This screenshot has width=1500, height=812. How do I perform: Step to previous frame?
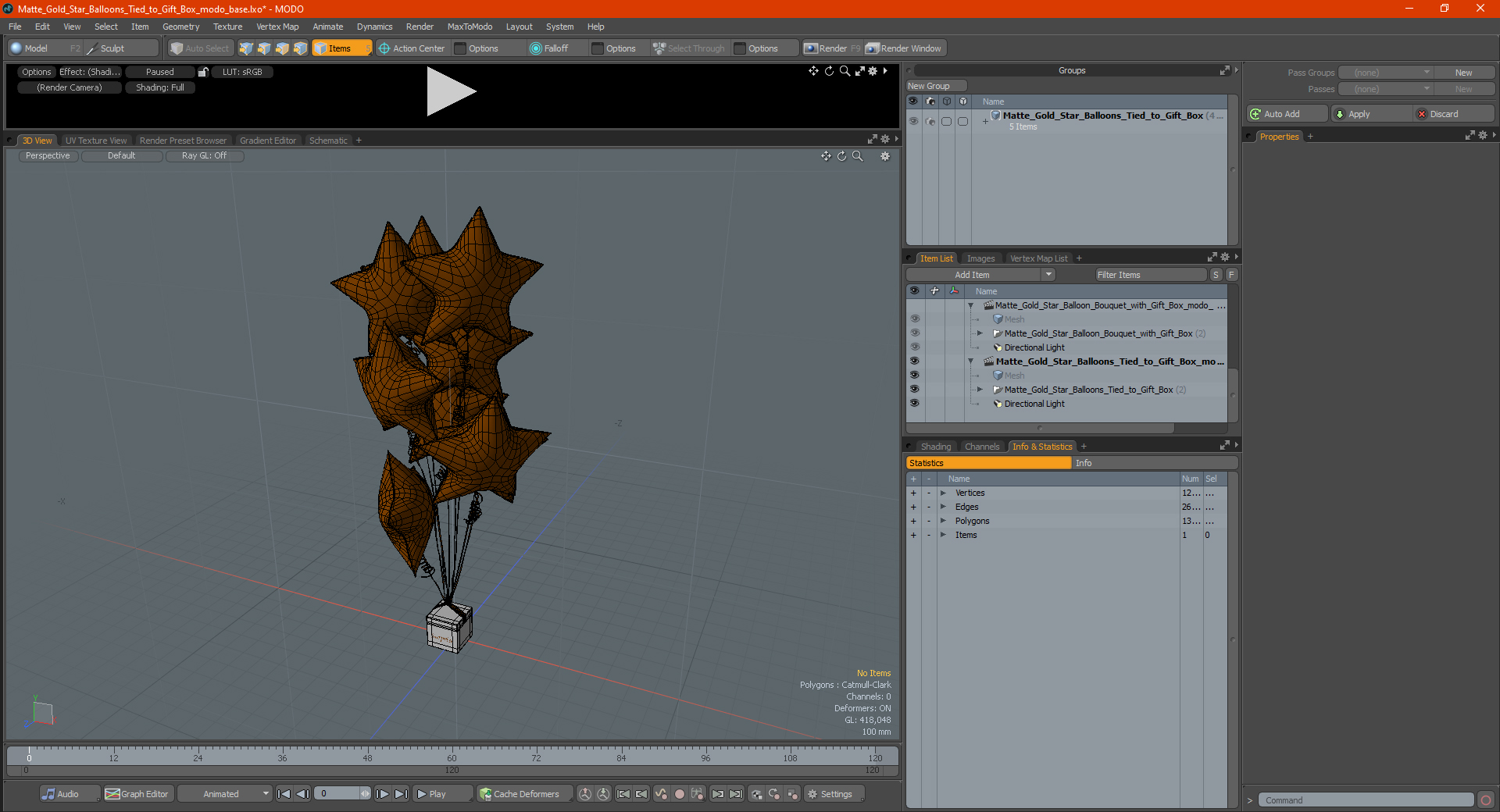302,794
